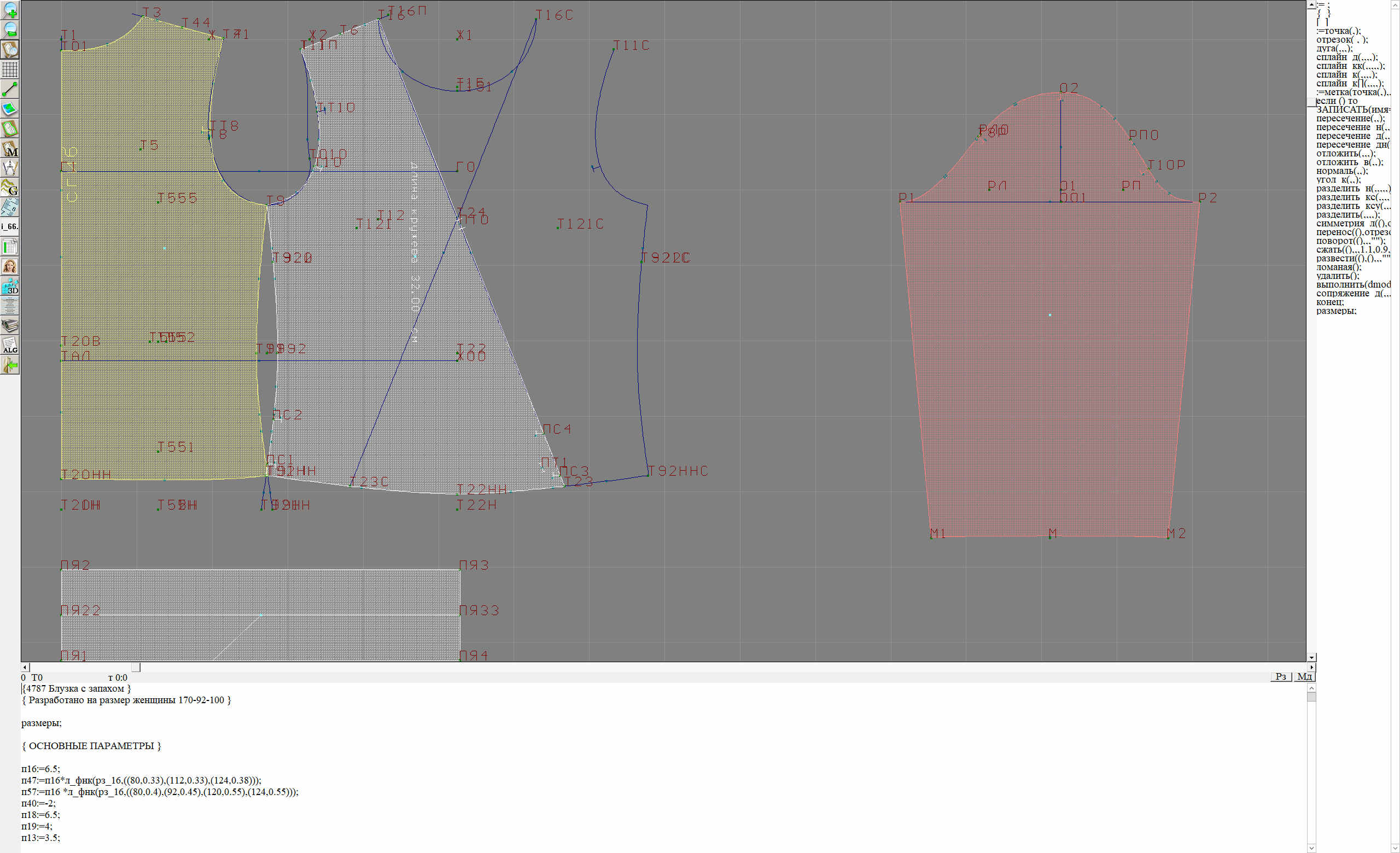The height and width of the screenshot is (853, 1400).
Task: Click the canvas scroll right arrow
Action: tap(1311, 667)
